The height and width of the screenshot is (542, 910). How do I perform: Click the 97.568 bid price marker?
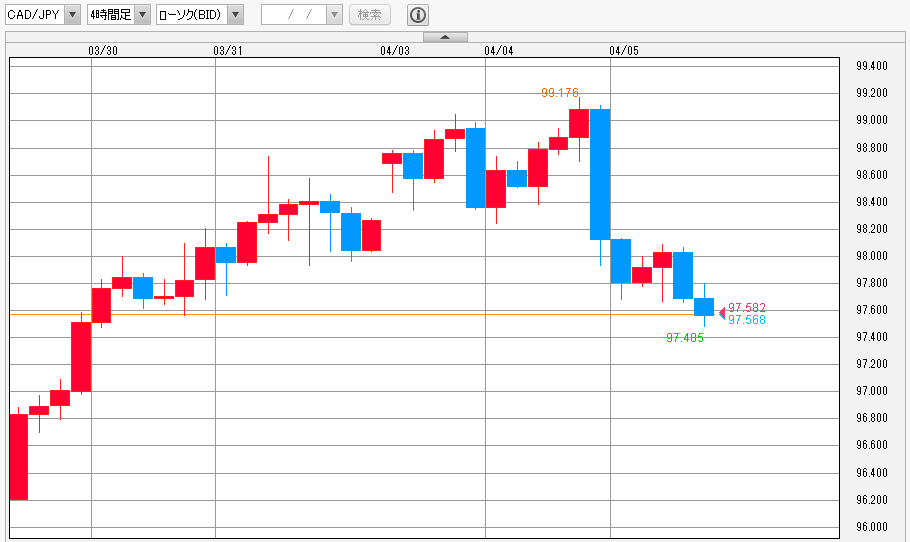click(x=747, y=320)
